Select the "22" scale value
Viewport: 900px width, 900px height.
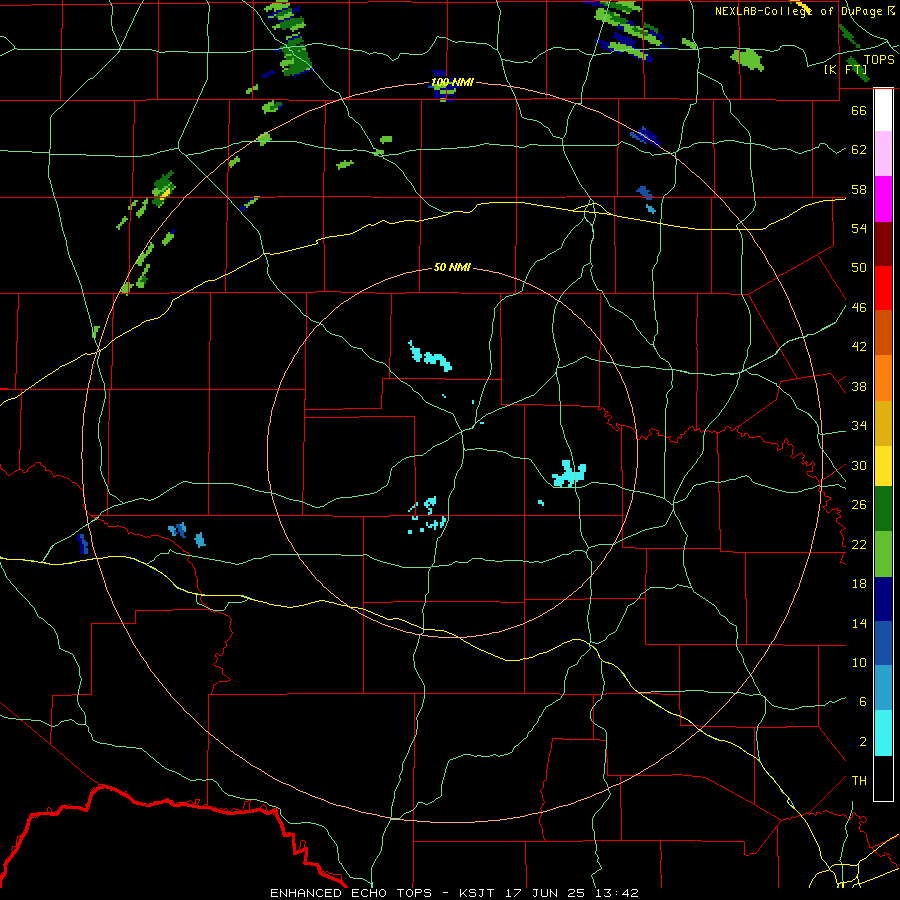[x=859, y=545]
